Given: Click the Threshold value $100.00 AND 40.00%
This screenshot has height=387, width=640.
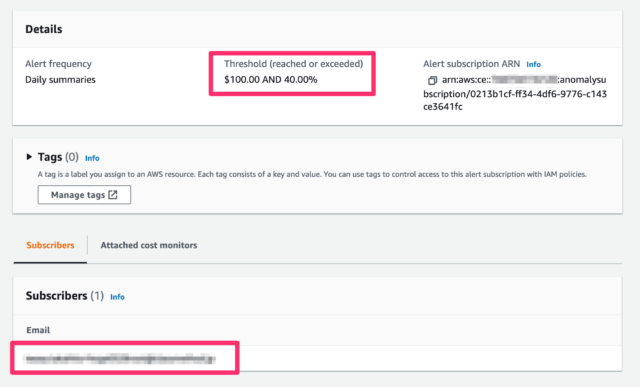Looking at the screenshot, I should click(271, 80).
